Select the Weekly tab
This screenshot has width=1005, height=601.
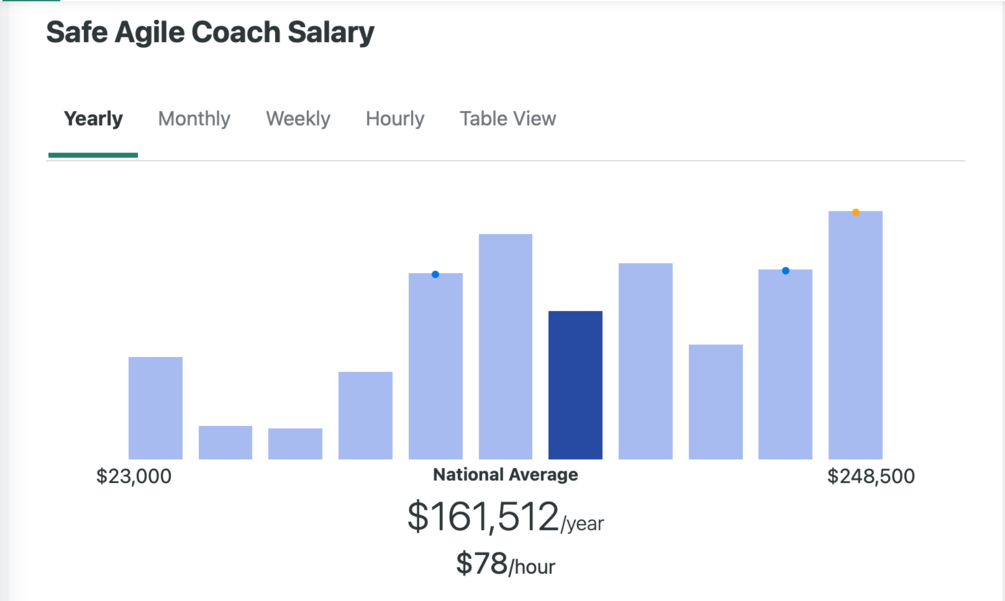[x=298, y=119]
